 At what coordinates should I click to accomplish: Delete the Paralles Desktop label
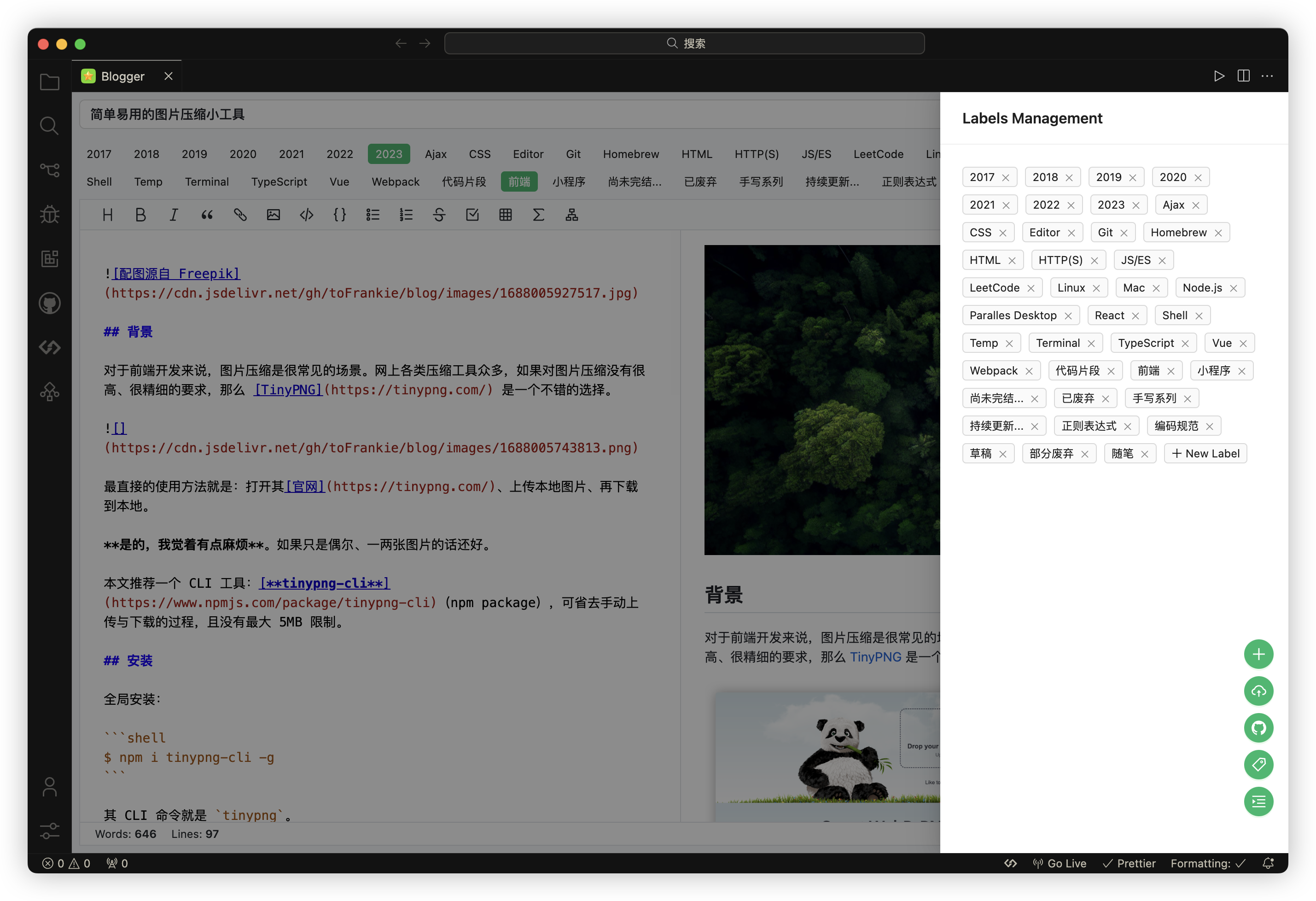[1068, 316]
